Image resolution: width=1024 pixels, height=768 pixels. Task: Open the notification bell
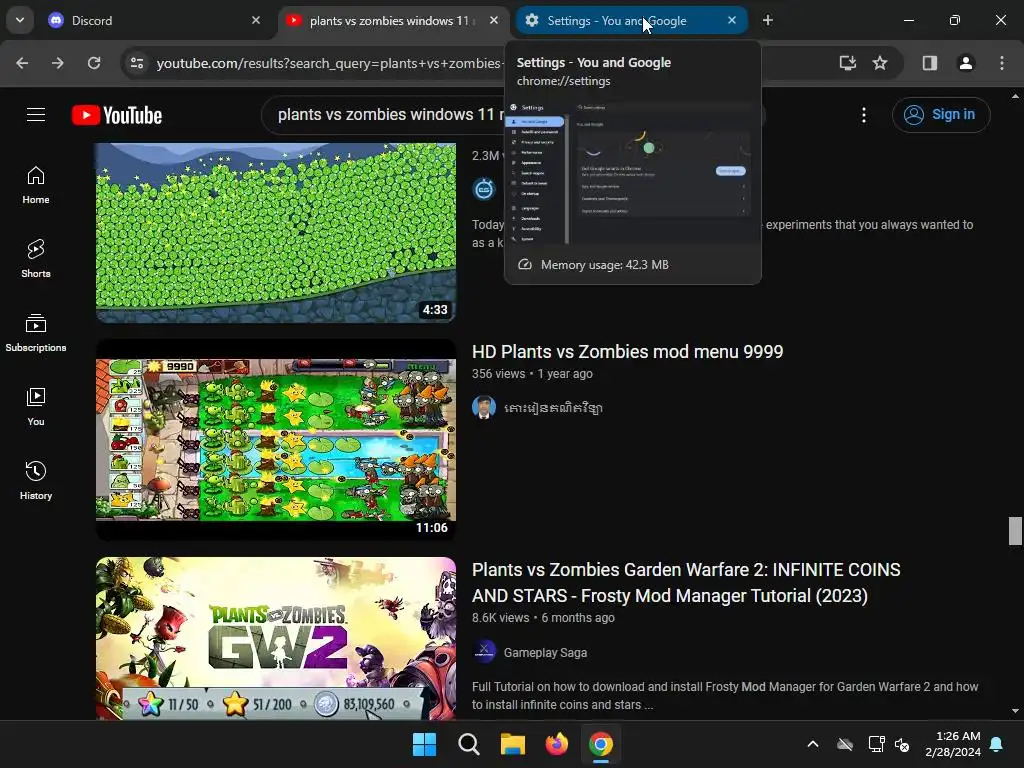(x=997, y=744)
